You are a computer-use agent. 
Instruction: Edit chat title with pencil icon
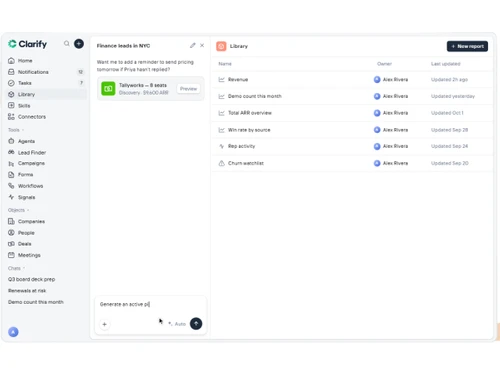pyautogui.click(x=193, y=45)
